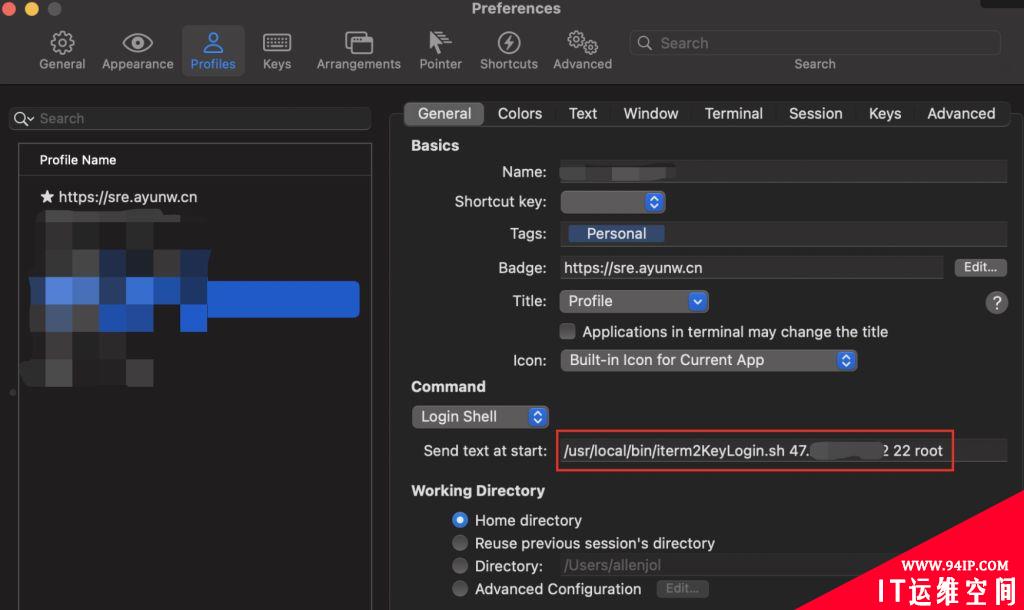Open the Shortcut key dropdown
1024x610 pixels.
coord(613,202)
